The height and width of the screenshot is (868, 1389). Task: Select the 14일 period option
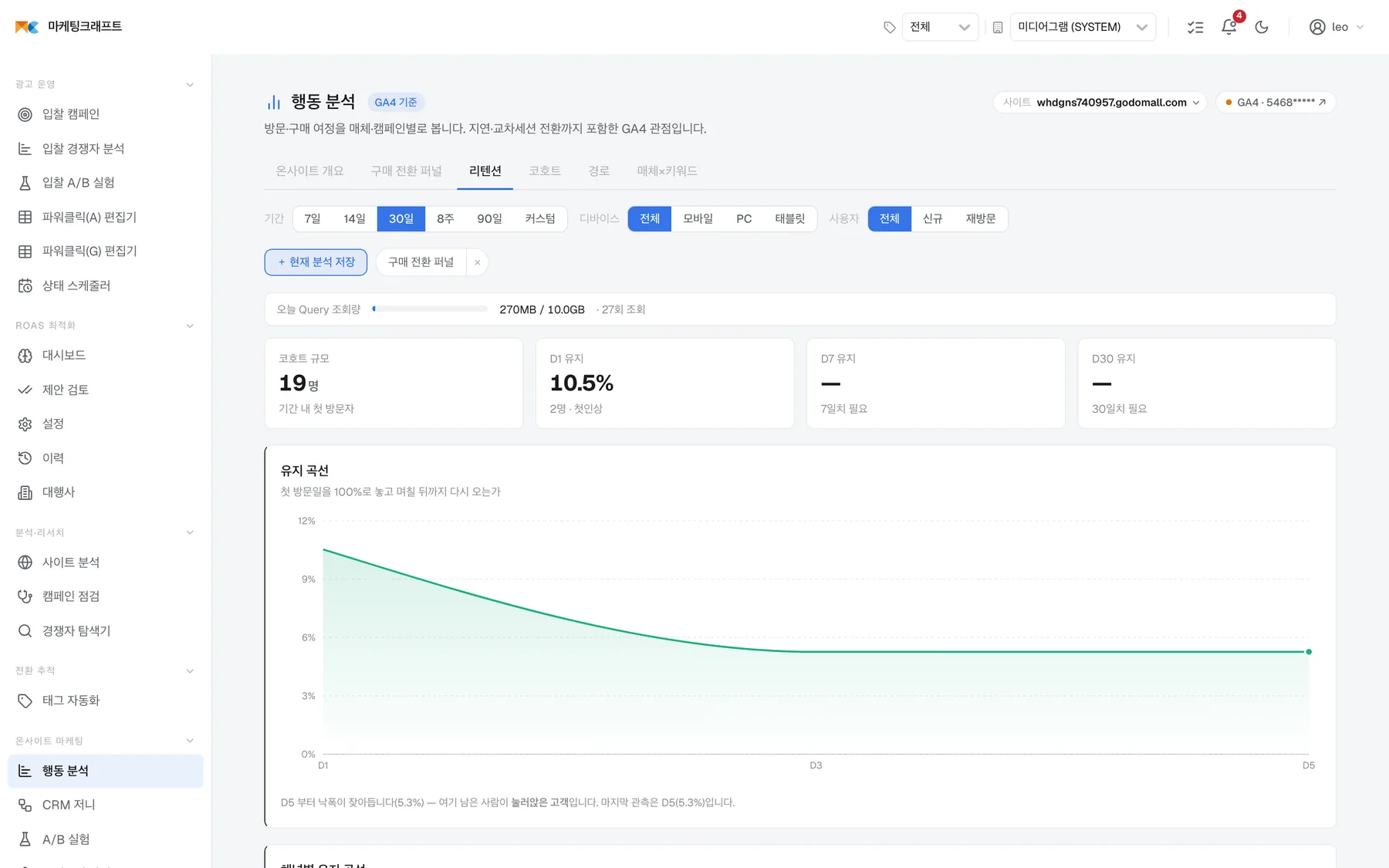(x=355, y=219)
